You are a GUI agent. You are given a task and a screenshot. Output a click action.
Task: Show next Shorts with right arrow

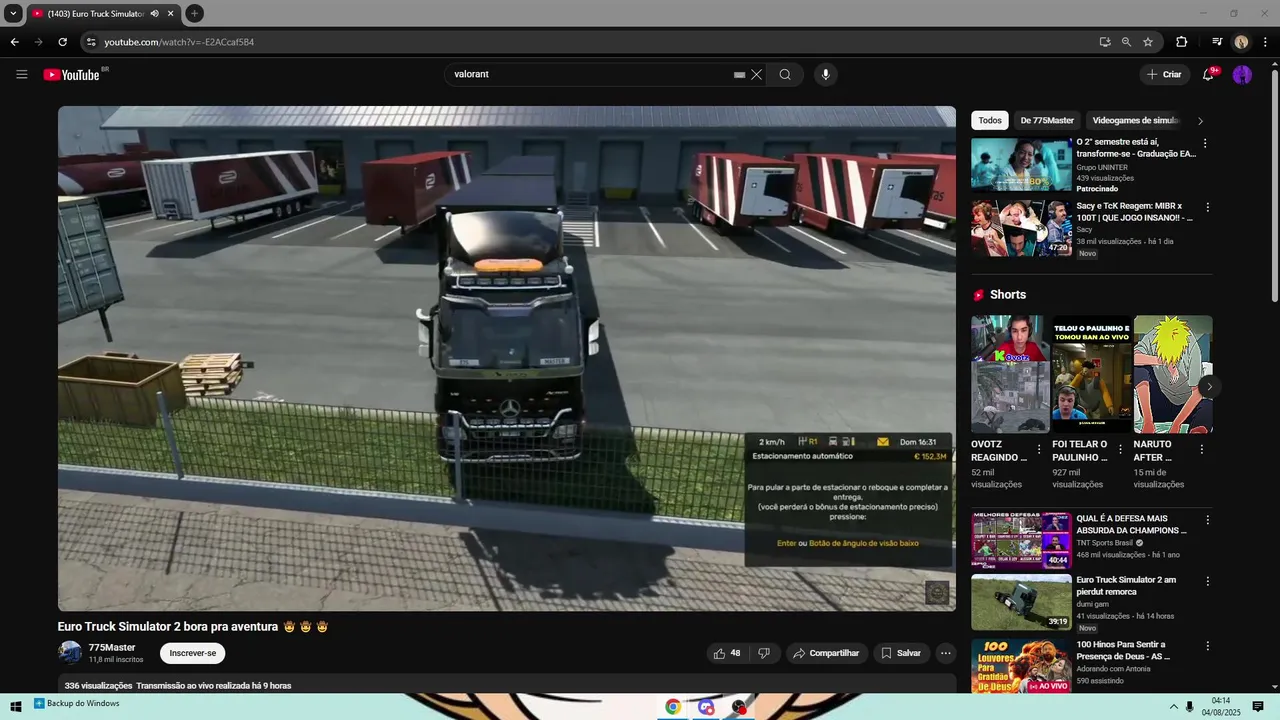tap(1209, 386)
